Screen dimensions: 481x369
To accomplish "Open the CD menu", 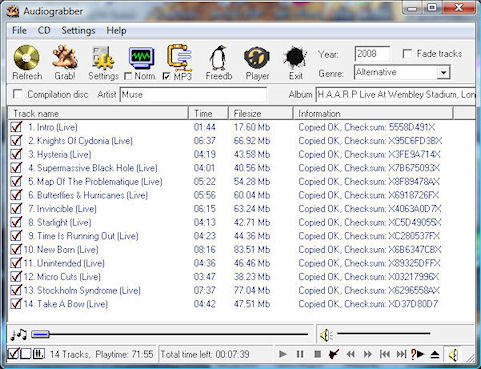I will tap(44, 31).
